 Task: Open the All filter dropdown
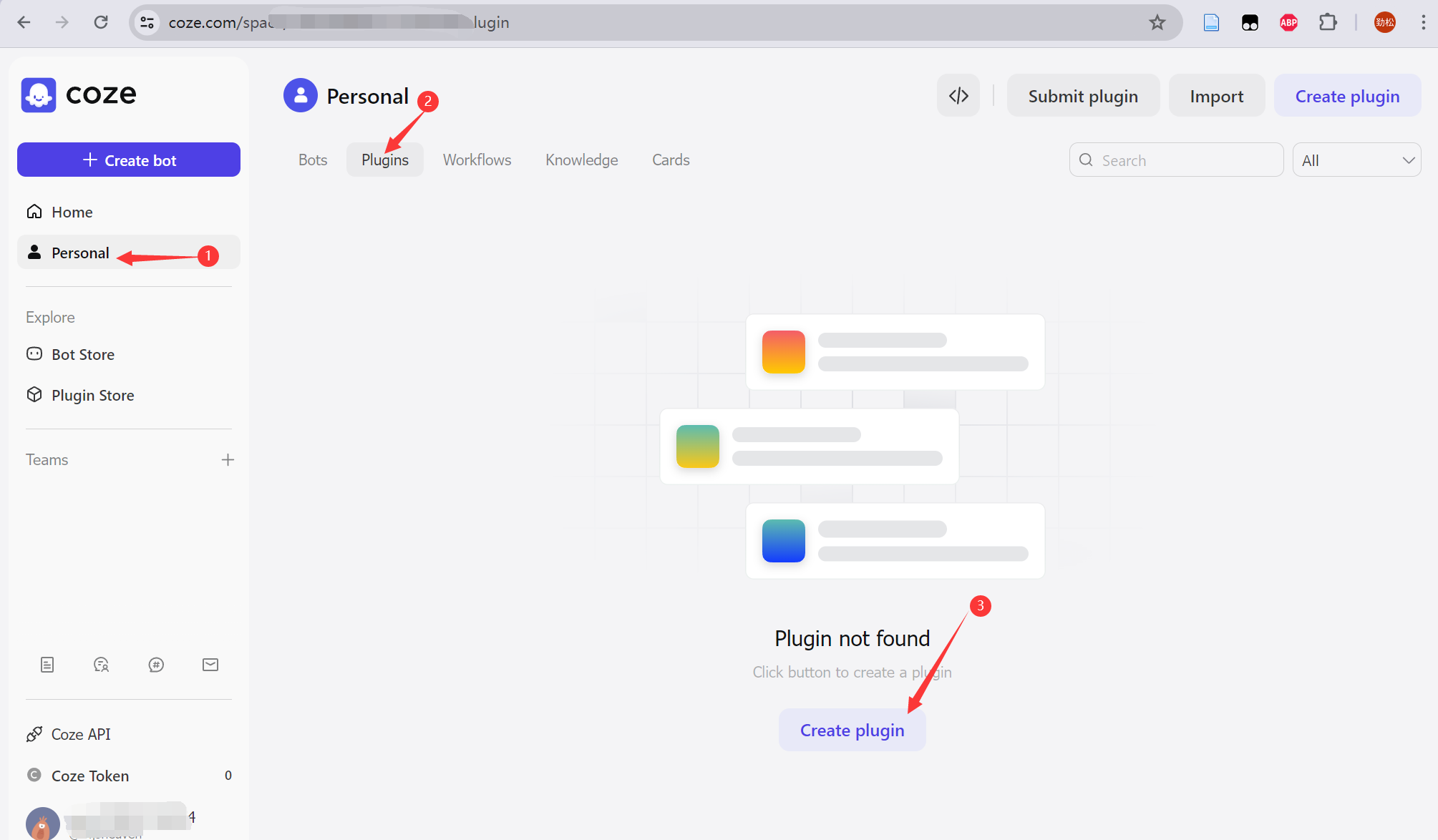pos(1356,160)
